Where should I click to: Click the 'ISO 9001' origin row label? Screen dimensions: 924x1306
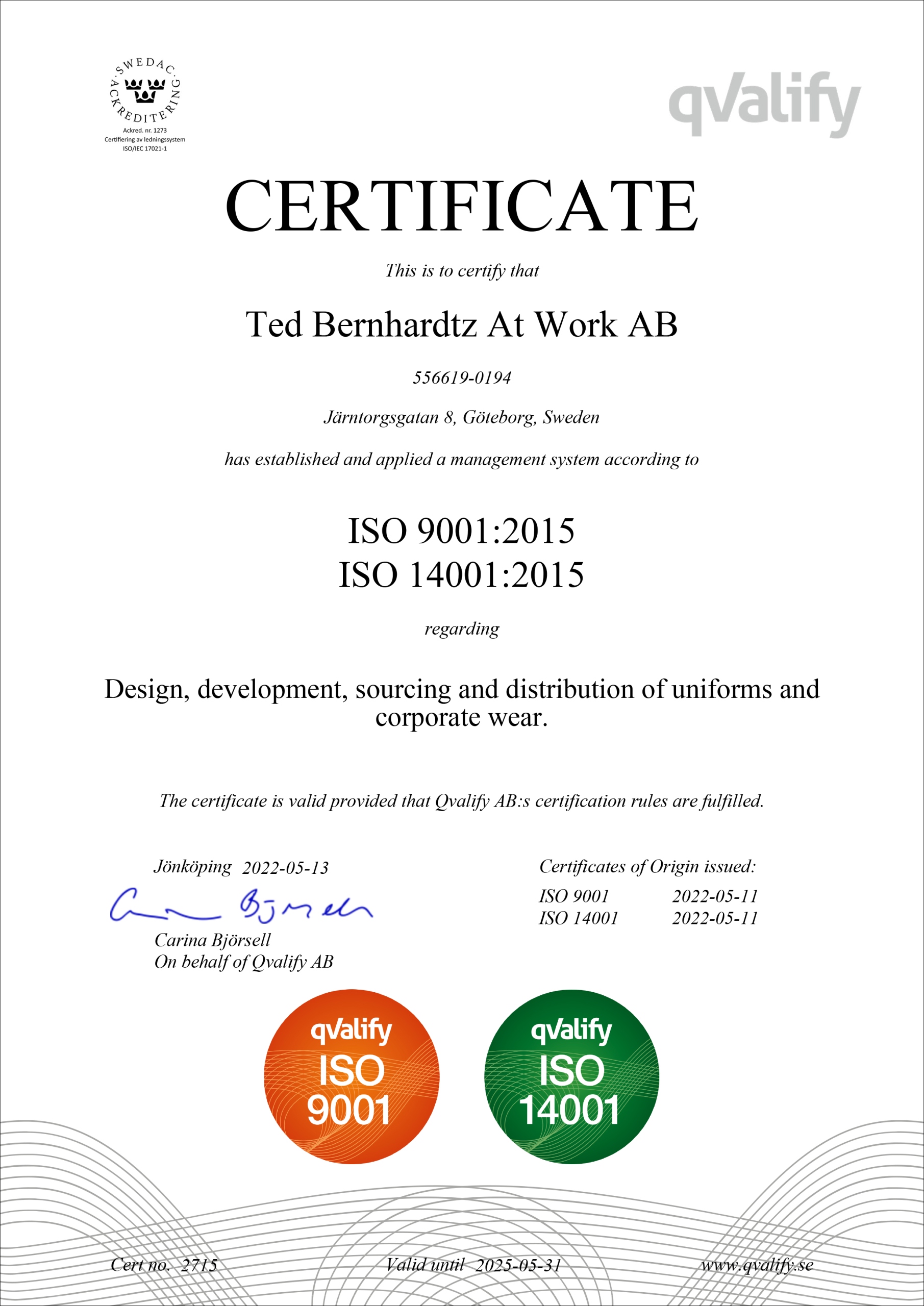[x=574, y=896]
